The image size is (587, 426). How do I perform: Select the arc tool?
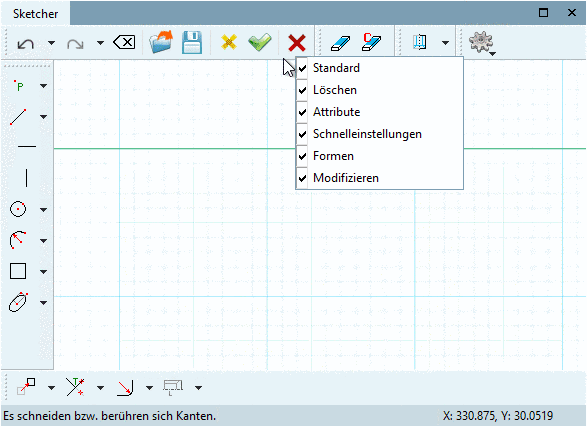point(17,240)
